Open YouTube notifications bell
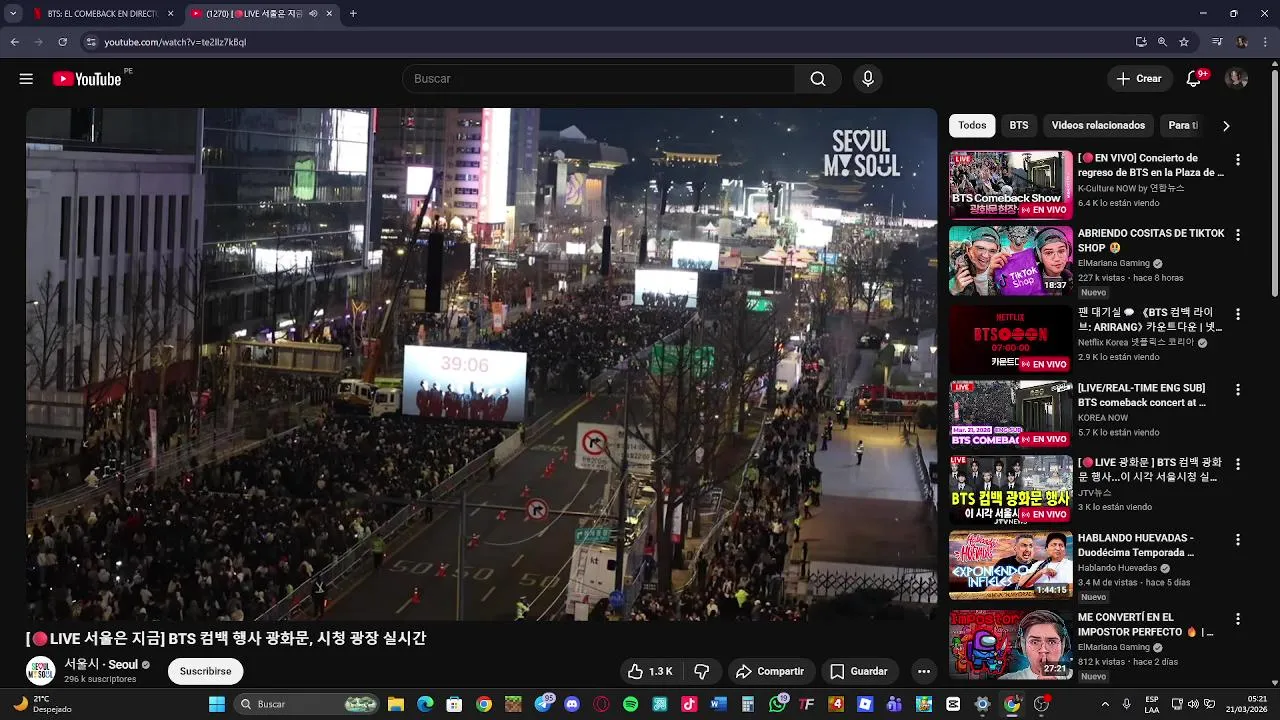 [x=1193, y=79]
